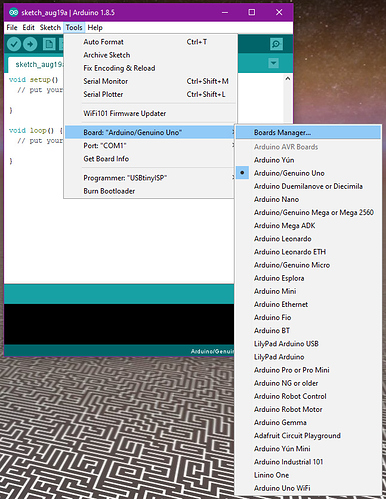Click the New sketch page icon
Image resolution: width=386 pixels, height=499 pixels.
(x=49, y=44)
